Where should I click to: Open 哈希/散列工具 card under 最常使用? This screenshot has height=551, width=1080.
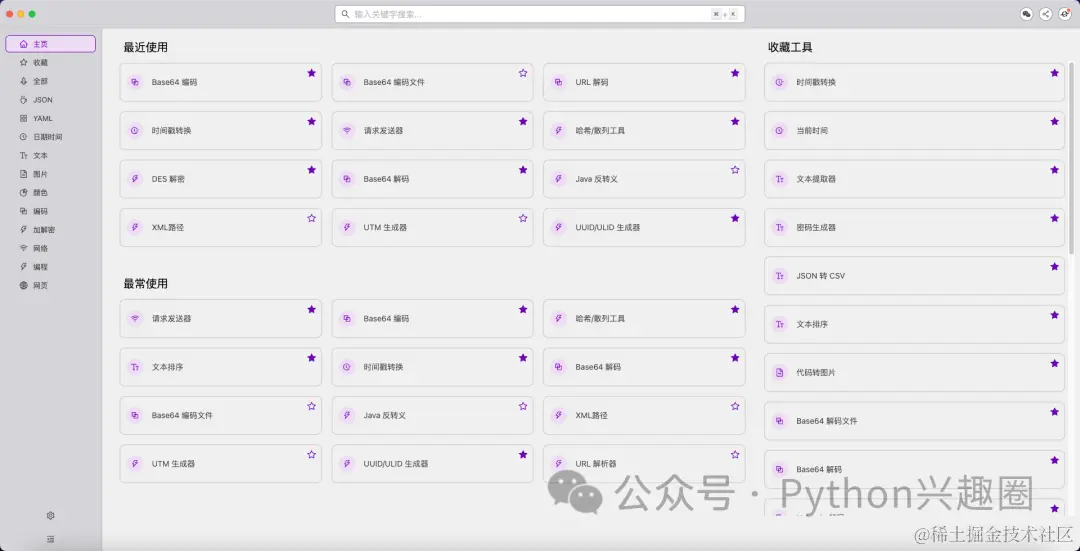click(x=644, y=319)
